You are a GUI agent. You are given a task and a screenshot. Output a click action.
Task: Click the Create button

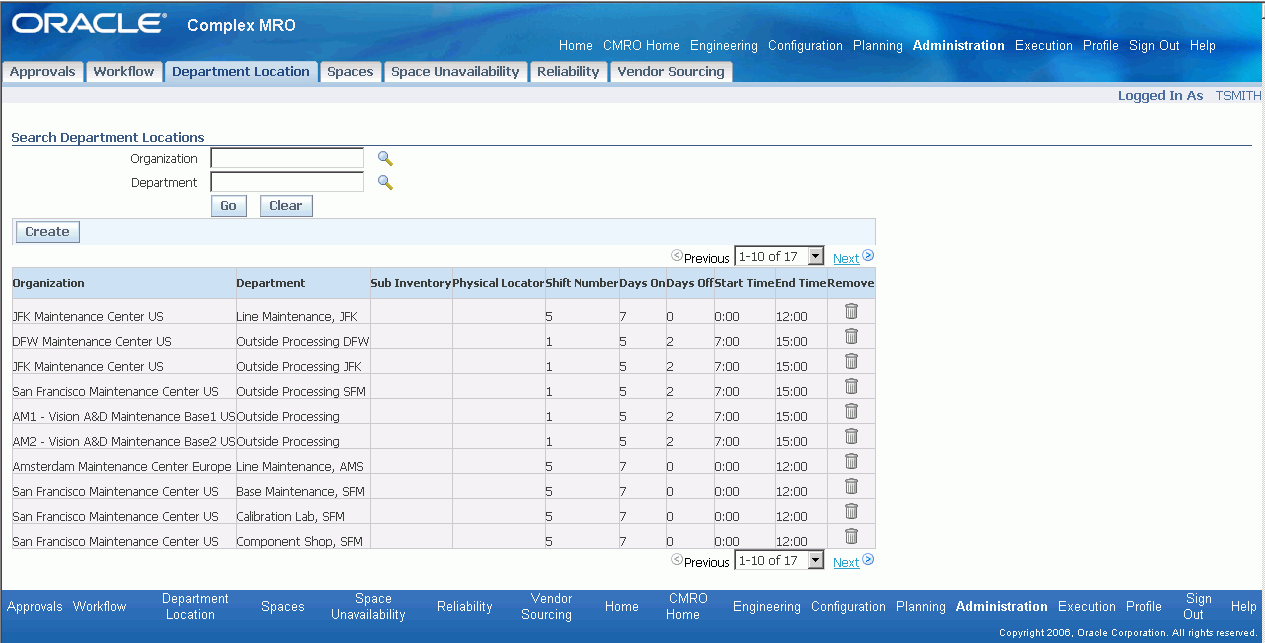[x=47, y=232]
